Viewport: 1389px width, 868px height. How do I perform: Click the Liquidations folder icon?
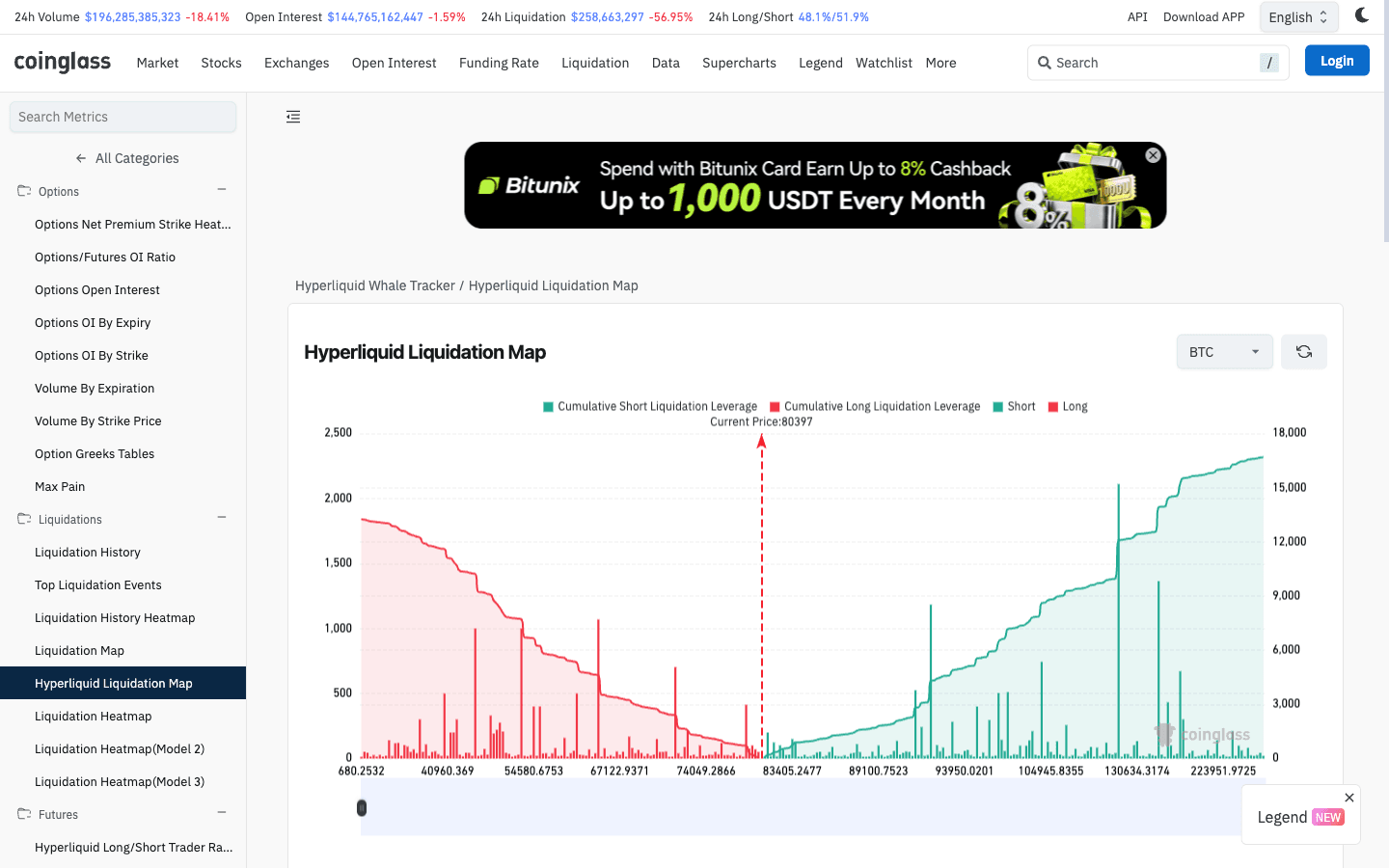click(x=24, y=519)
